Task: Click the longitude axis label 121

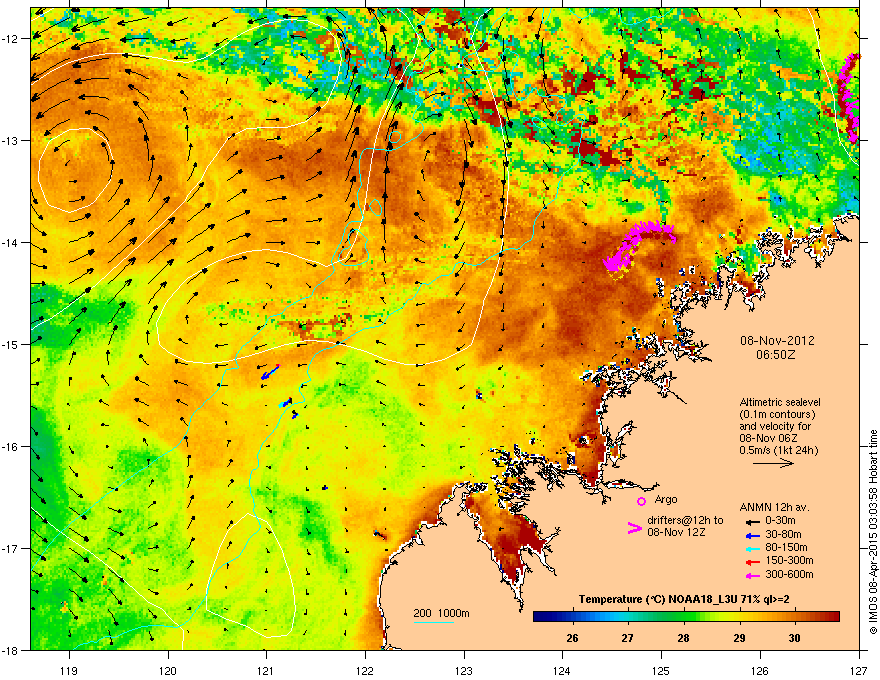Action: (266, 670)
